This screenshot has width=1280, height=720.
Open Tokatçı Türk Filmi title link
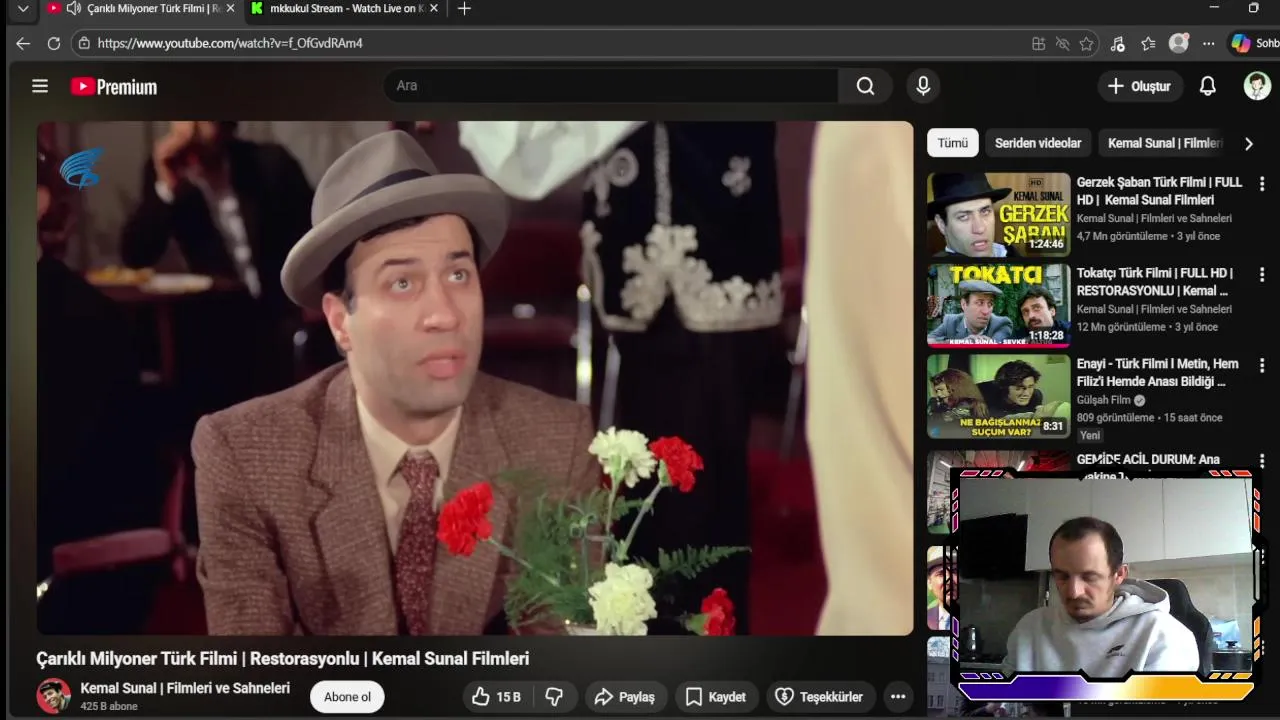click(1155, 282)
